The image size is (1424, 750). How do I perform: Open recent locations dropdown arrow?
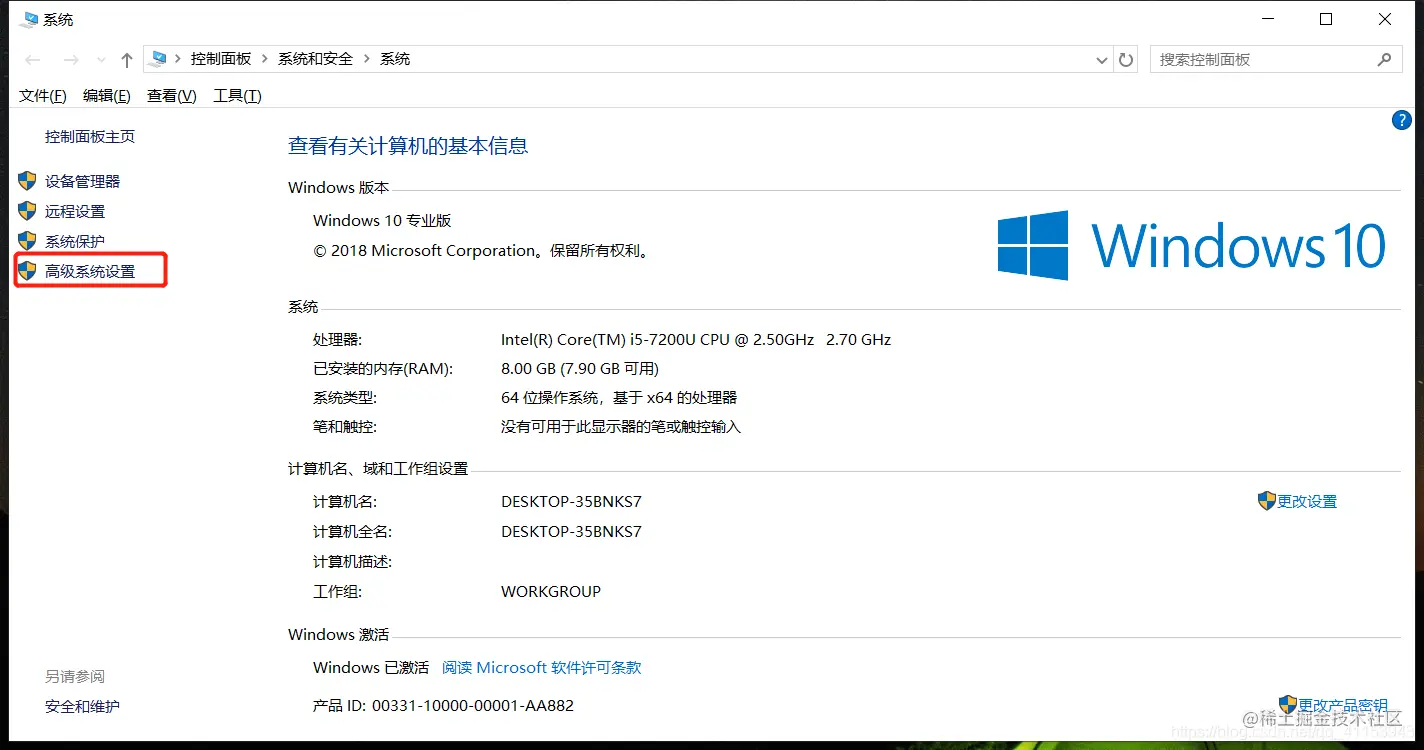coord(101,61)
